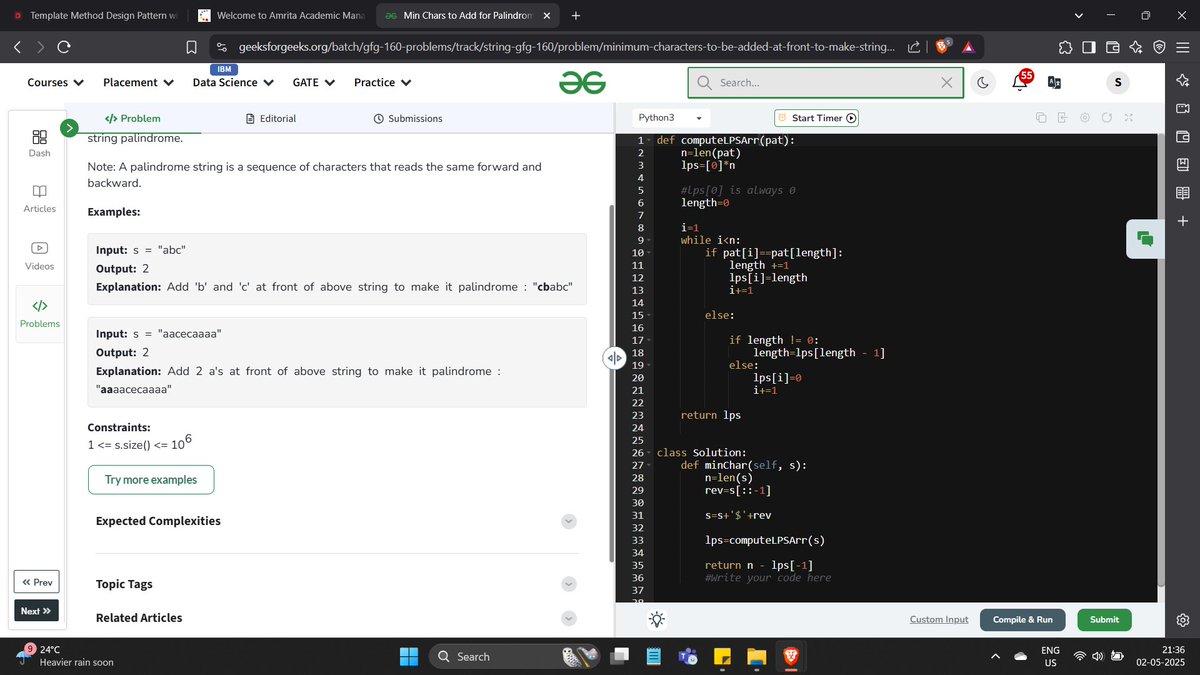Switch to the Editorial tab
Screen dimensions: 1200x675
(271, 118)
